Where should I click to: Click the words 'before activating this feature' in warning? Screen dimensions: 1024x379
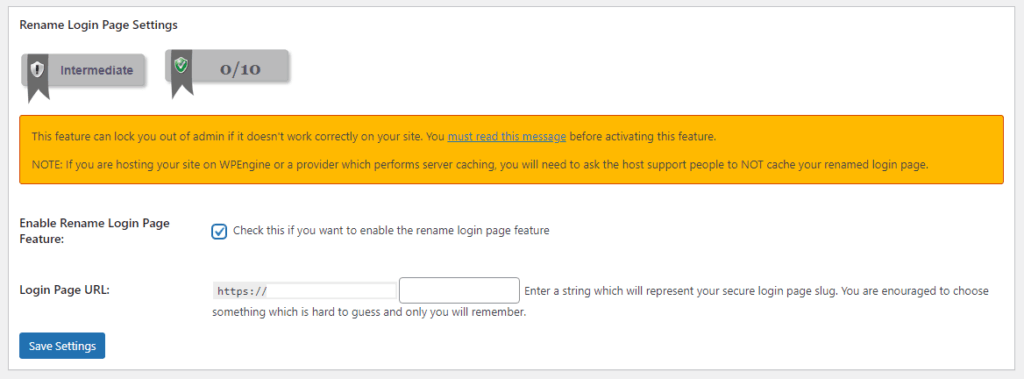643,137
